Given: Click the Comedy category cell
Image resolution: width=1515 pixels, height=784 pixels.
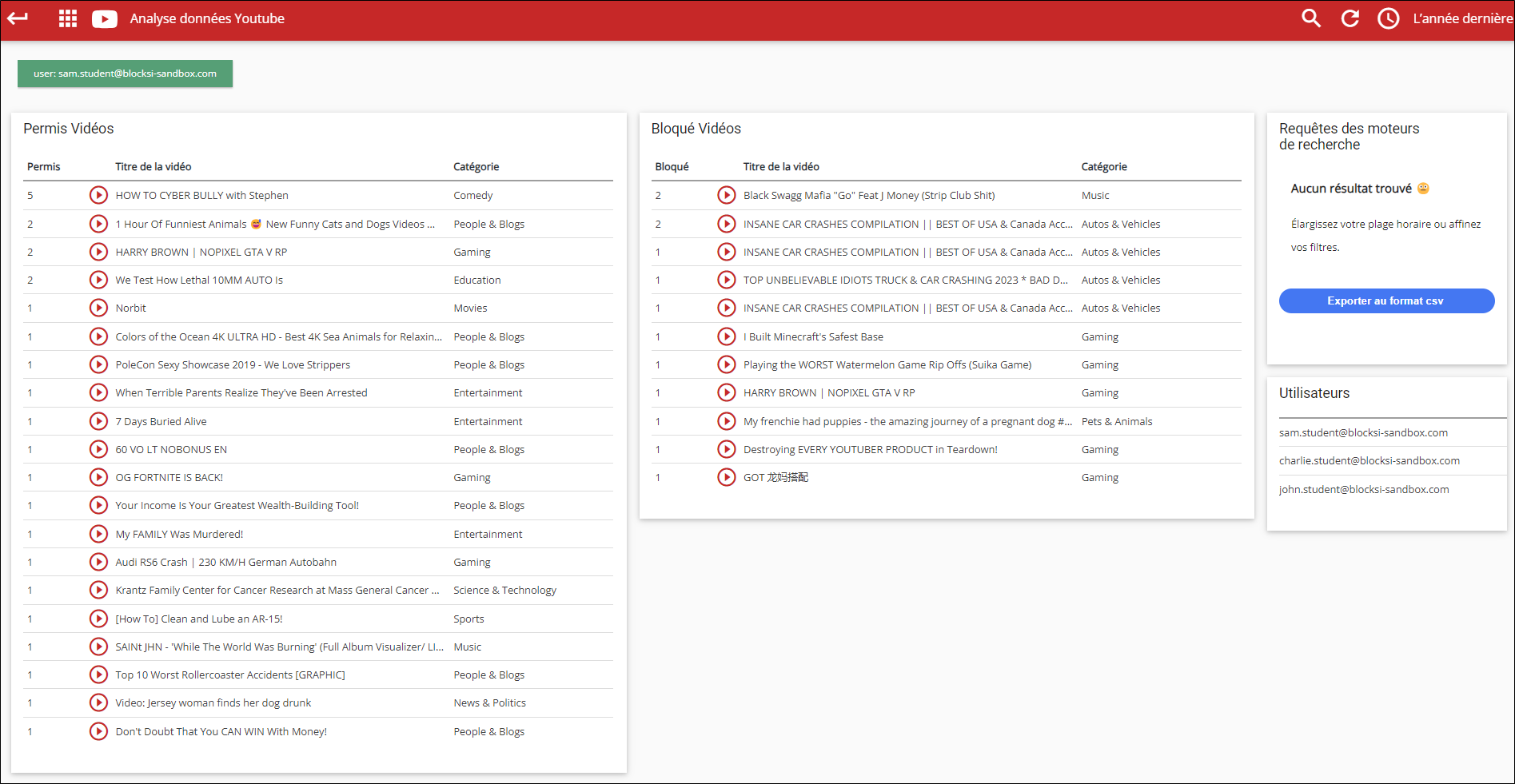Looking at the screenshot, I should pyautogui.click(x=473, y=195).
